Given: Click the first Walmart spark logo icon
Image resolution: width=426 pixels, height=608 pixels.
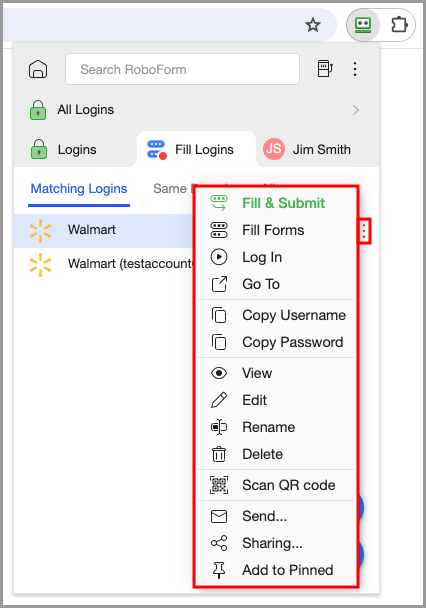Looking at the screenshot, I should [40, 231].
